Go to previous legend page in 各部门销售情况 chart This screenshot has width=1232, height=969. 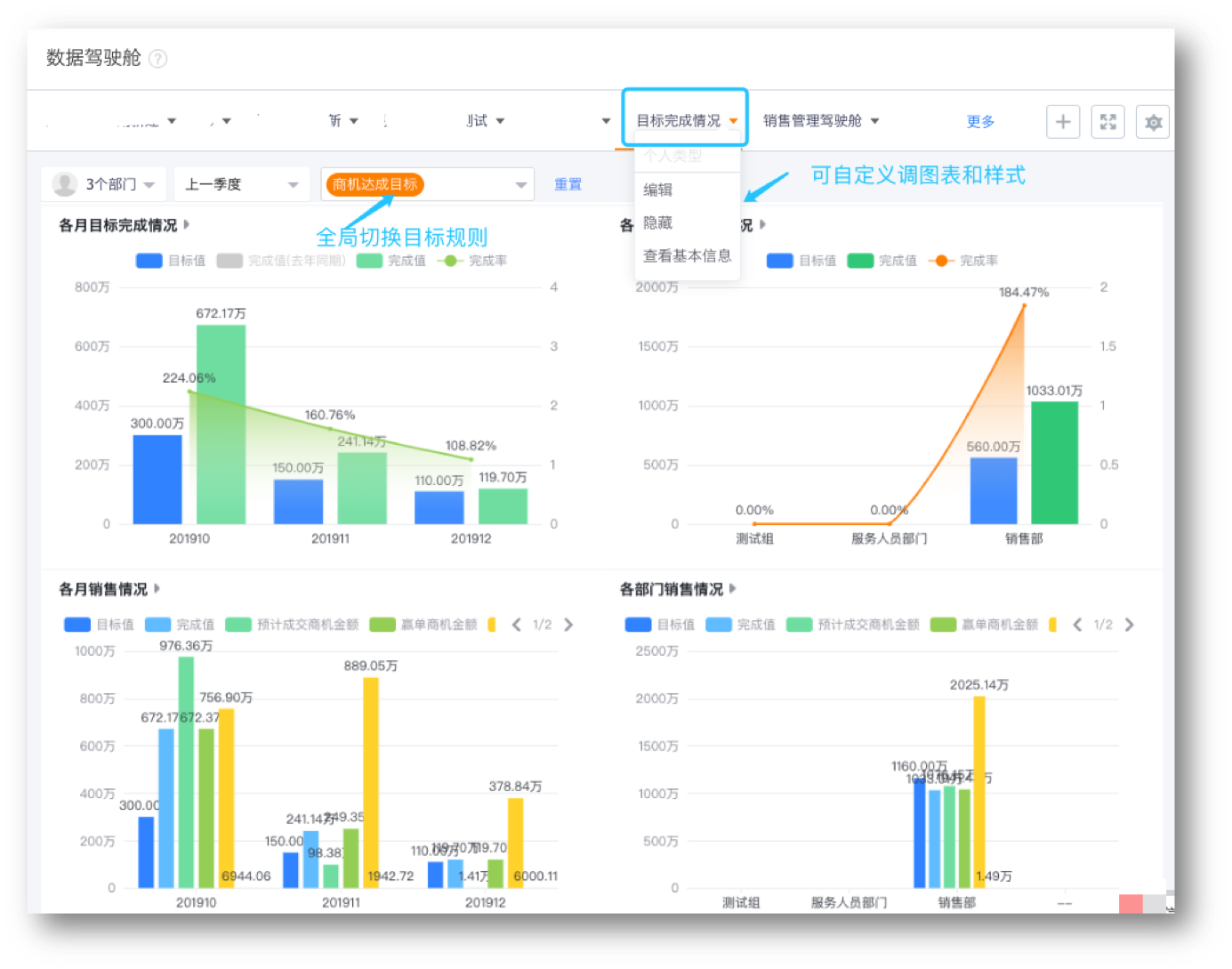[1077, 625]
